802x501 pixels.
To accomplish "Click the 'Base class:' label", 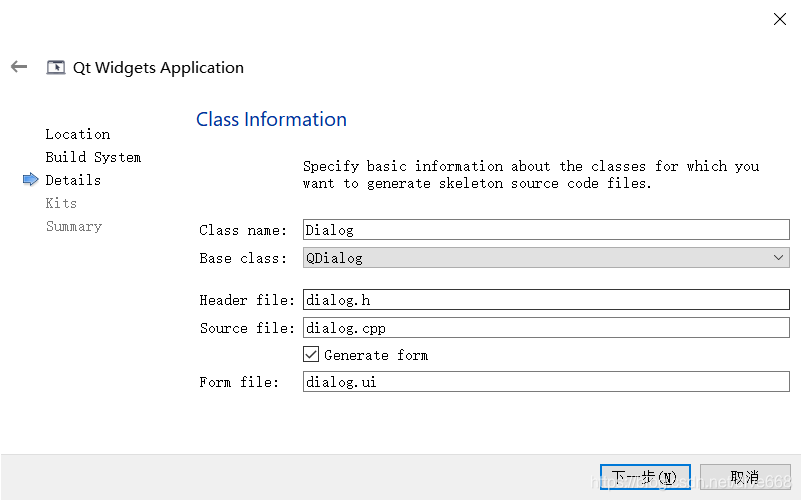I will point(243,258).
